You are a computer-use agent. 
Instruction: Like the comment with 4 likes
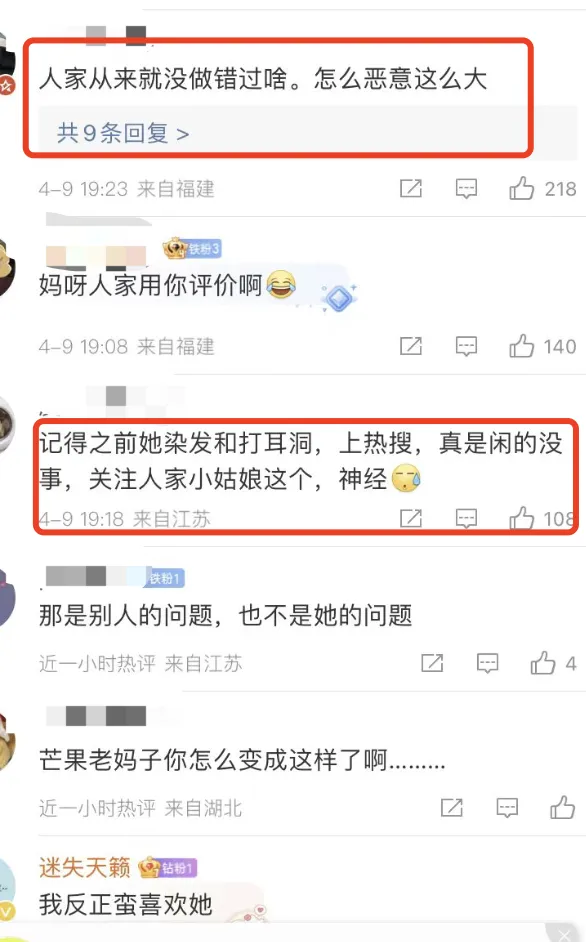coord(543,663)
